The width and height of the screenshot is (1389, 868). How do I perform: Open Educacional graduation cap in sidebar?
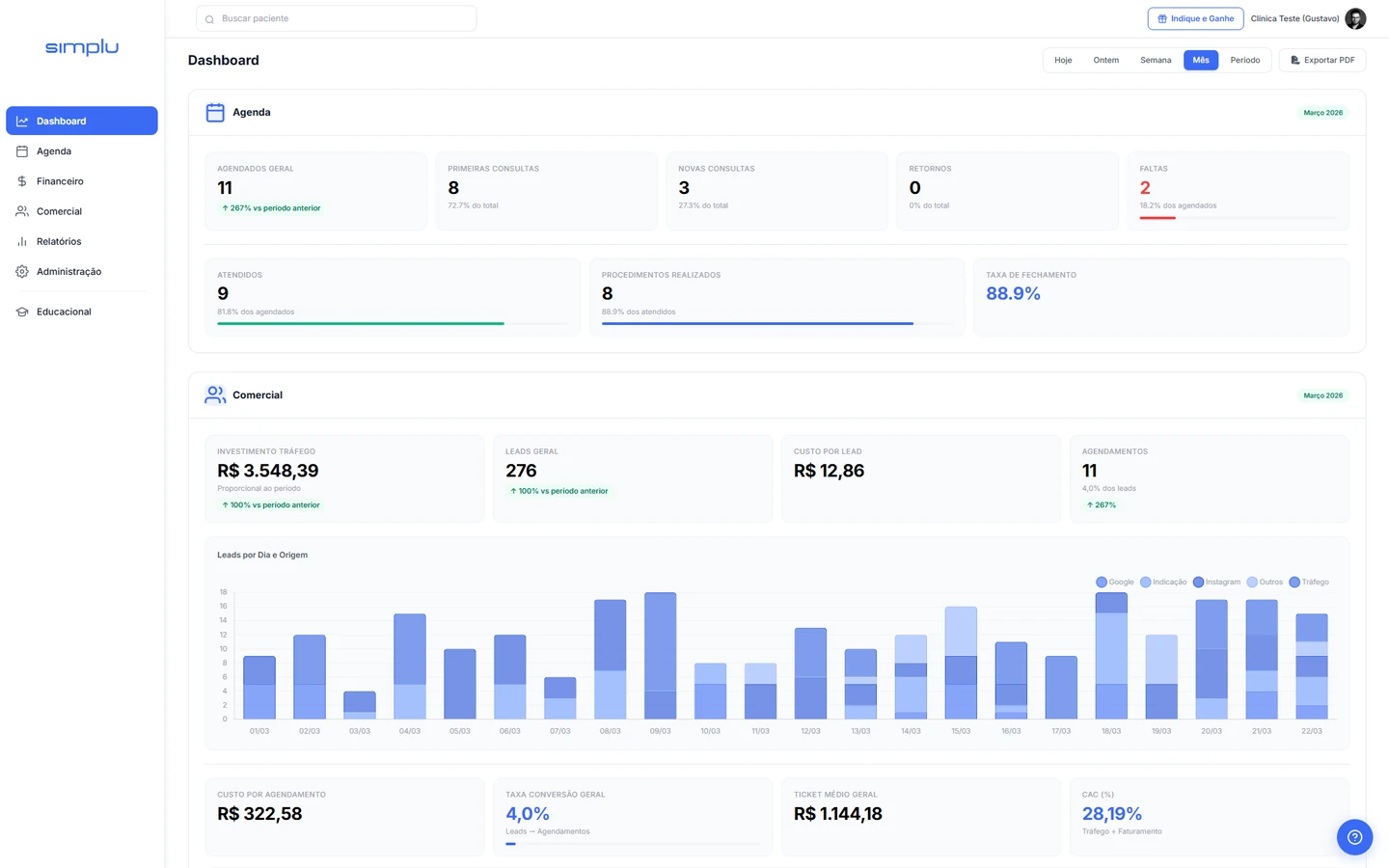22,312
